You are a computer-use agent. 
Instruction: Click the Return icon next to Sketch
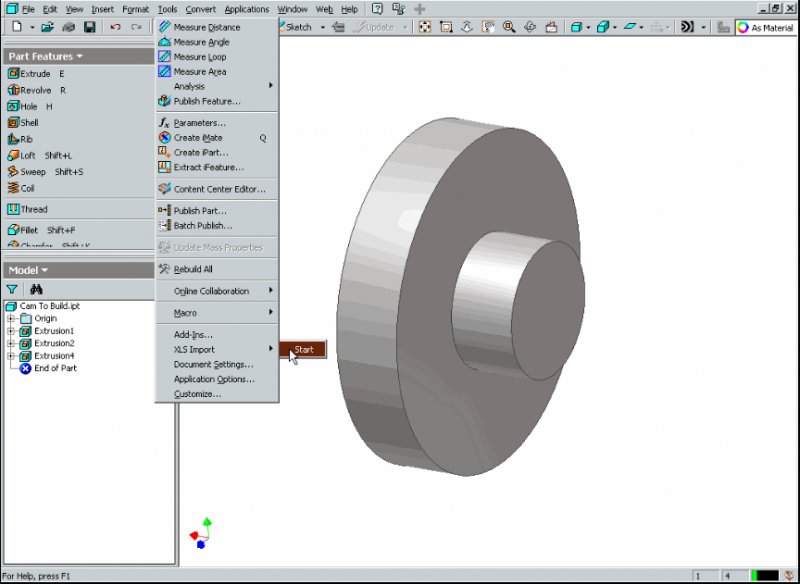[338, 27]
